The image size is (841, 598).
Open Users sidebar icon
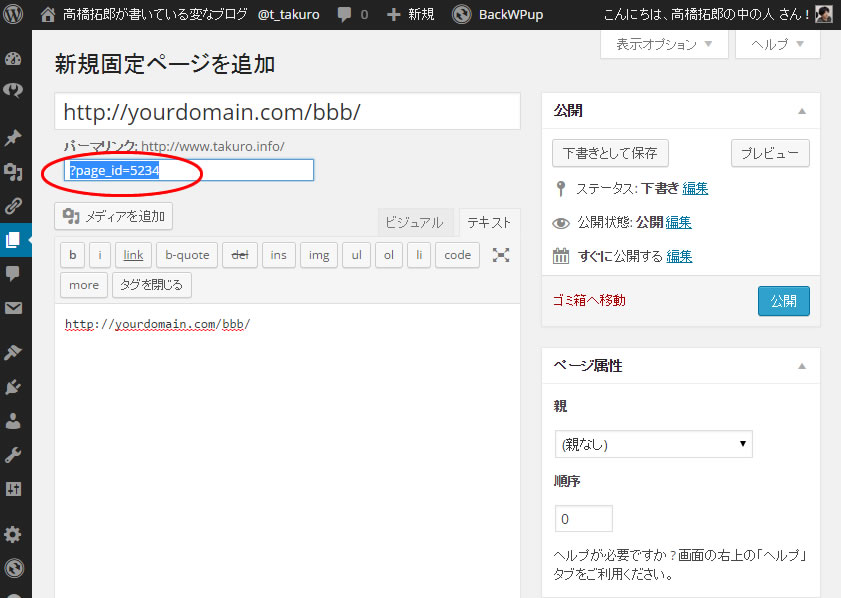coord(14,421)
